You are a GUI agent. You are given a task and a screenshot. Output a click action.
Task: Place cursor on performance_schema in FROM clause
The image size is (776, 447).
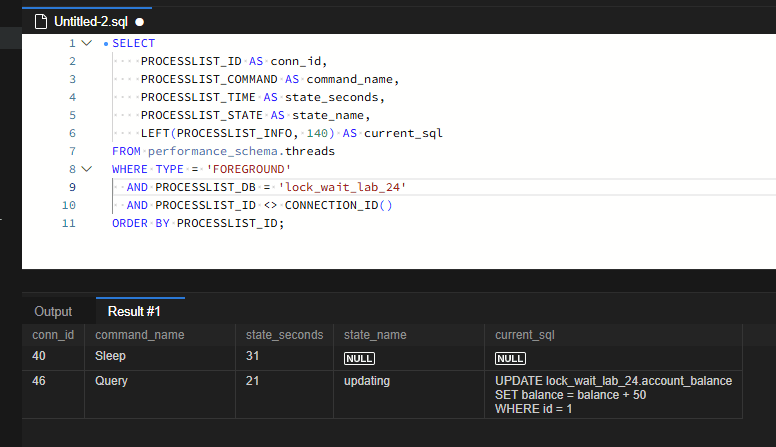[x=213, y=151]
